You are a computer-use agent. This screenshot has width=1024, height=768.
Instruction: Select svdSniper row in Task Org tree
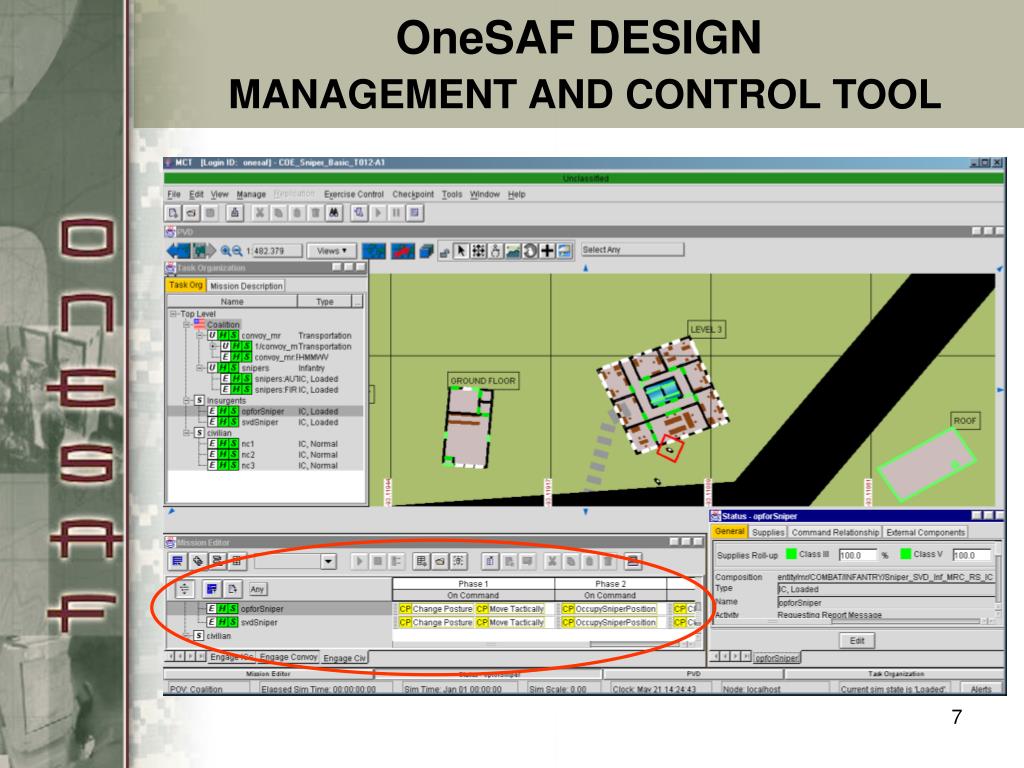[265, 423]
